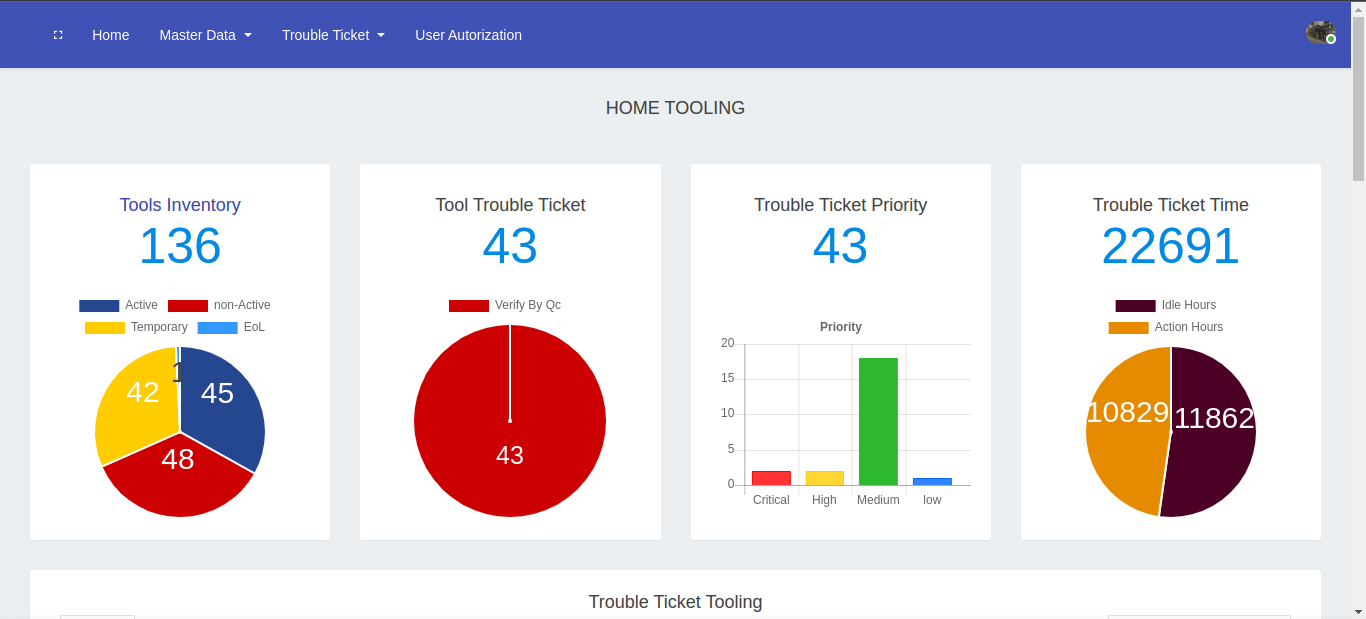The width and height of the screenshot is (1366, 619).
Task: Click the Action Hours legend swatch
Action: click(1128, 327)
